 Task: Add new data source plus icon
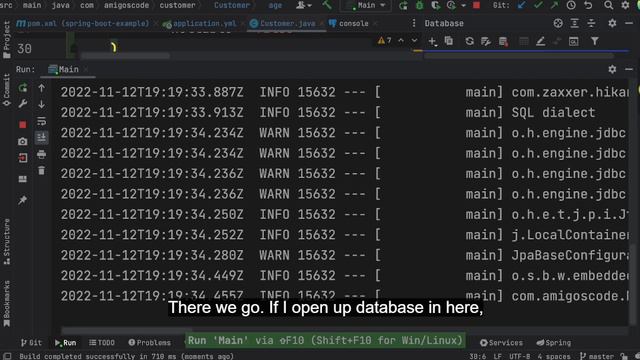pos(432,41)
